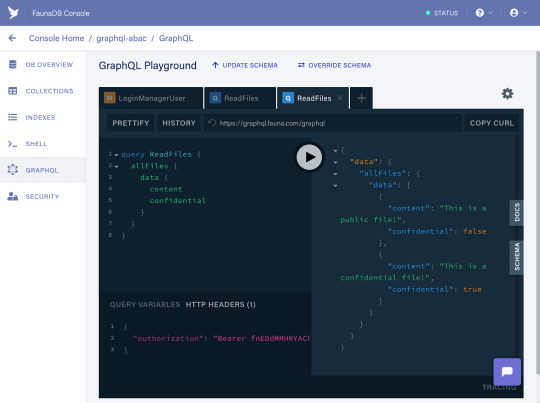Click the "false" value in response

tap(475, 231)
